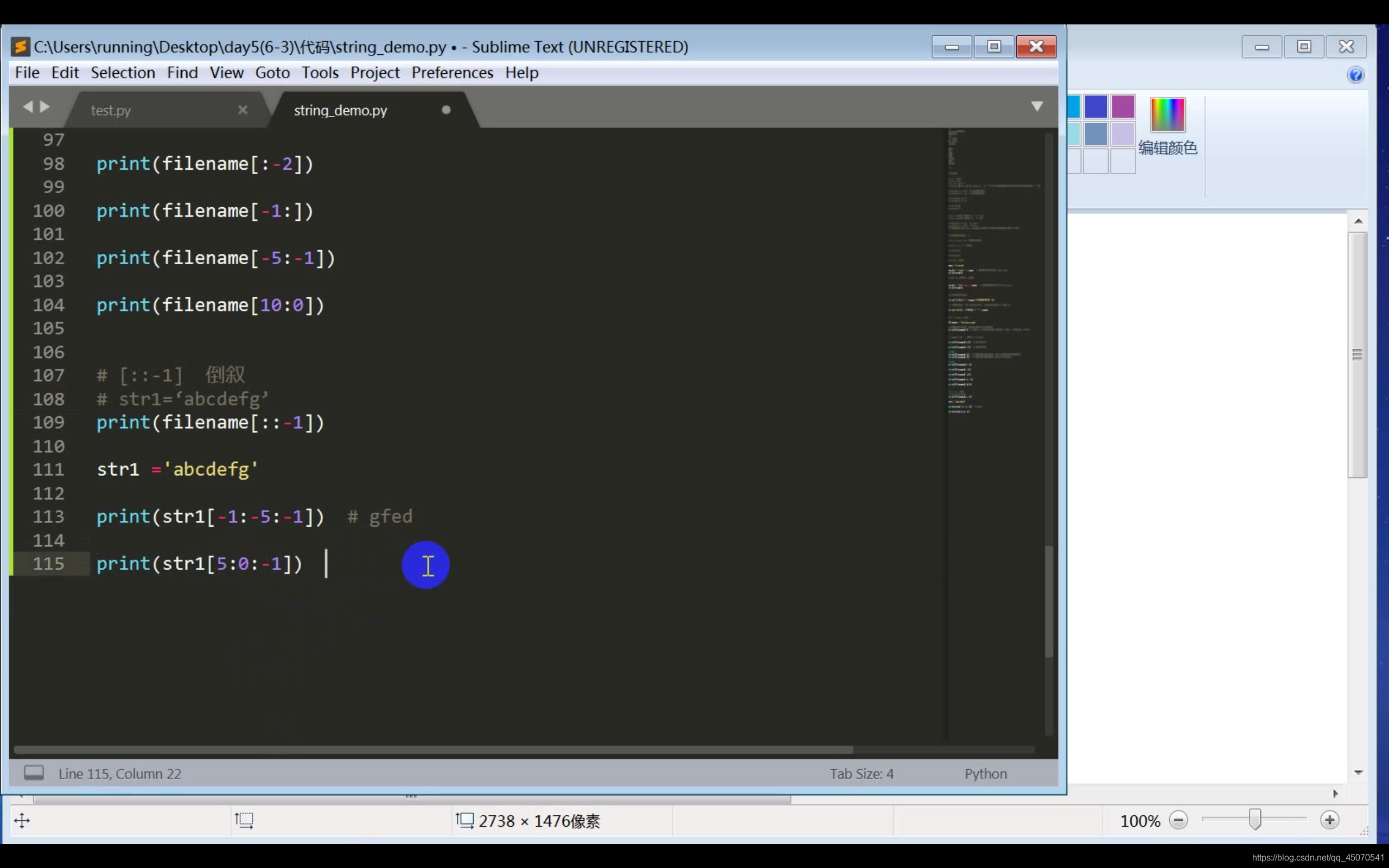Close the test.py tab
This screenshot has width=1389, height=868.
click(x=243, y=110)
